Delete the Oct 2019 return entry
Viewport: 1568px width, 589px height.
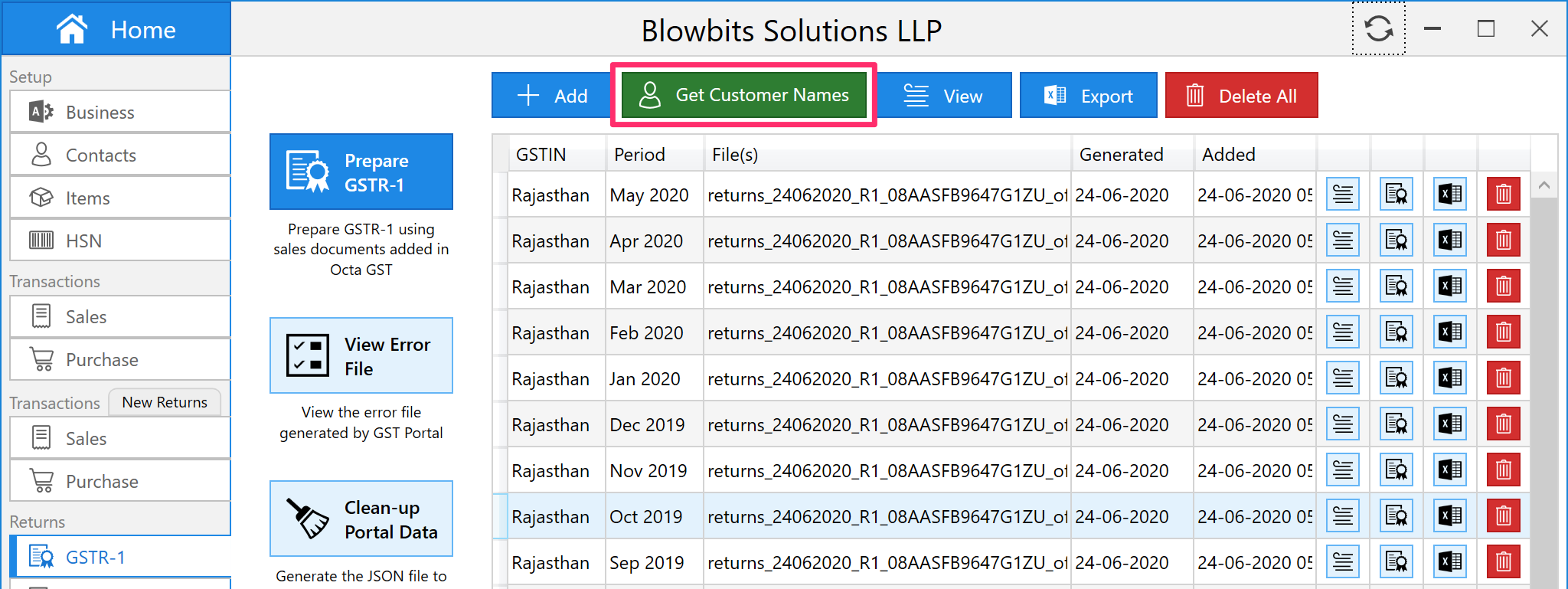[x=1503, y=516]
